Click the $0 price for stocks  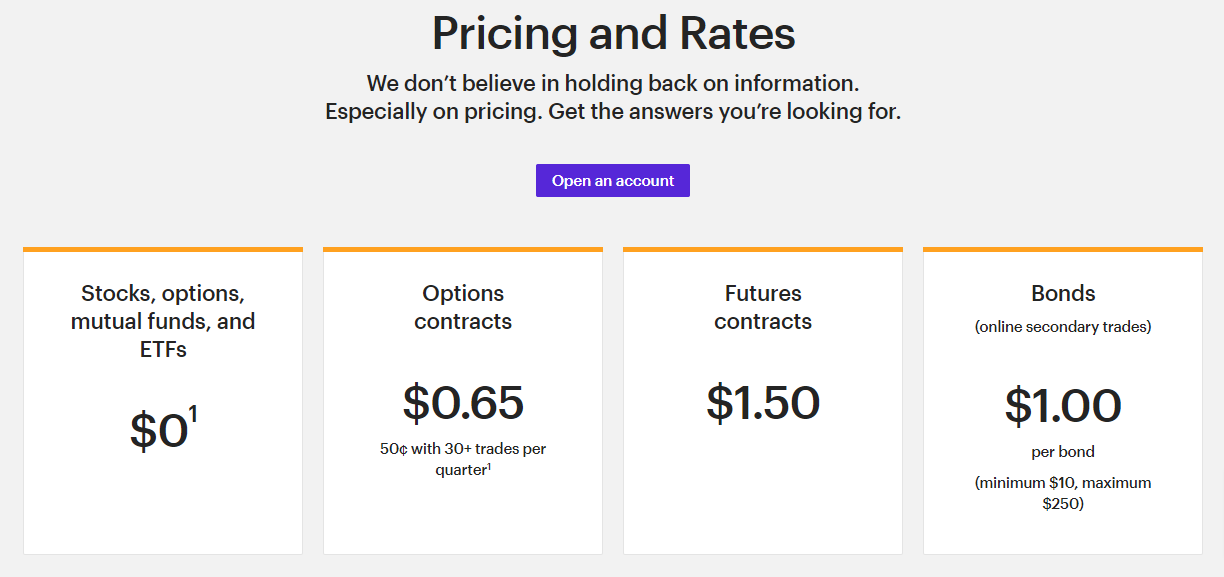[x=158, y=431]
